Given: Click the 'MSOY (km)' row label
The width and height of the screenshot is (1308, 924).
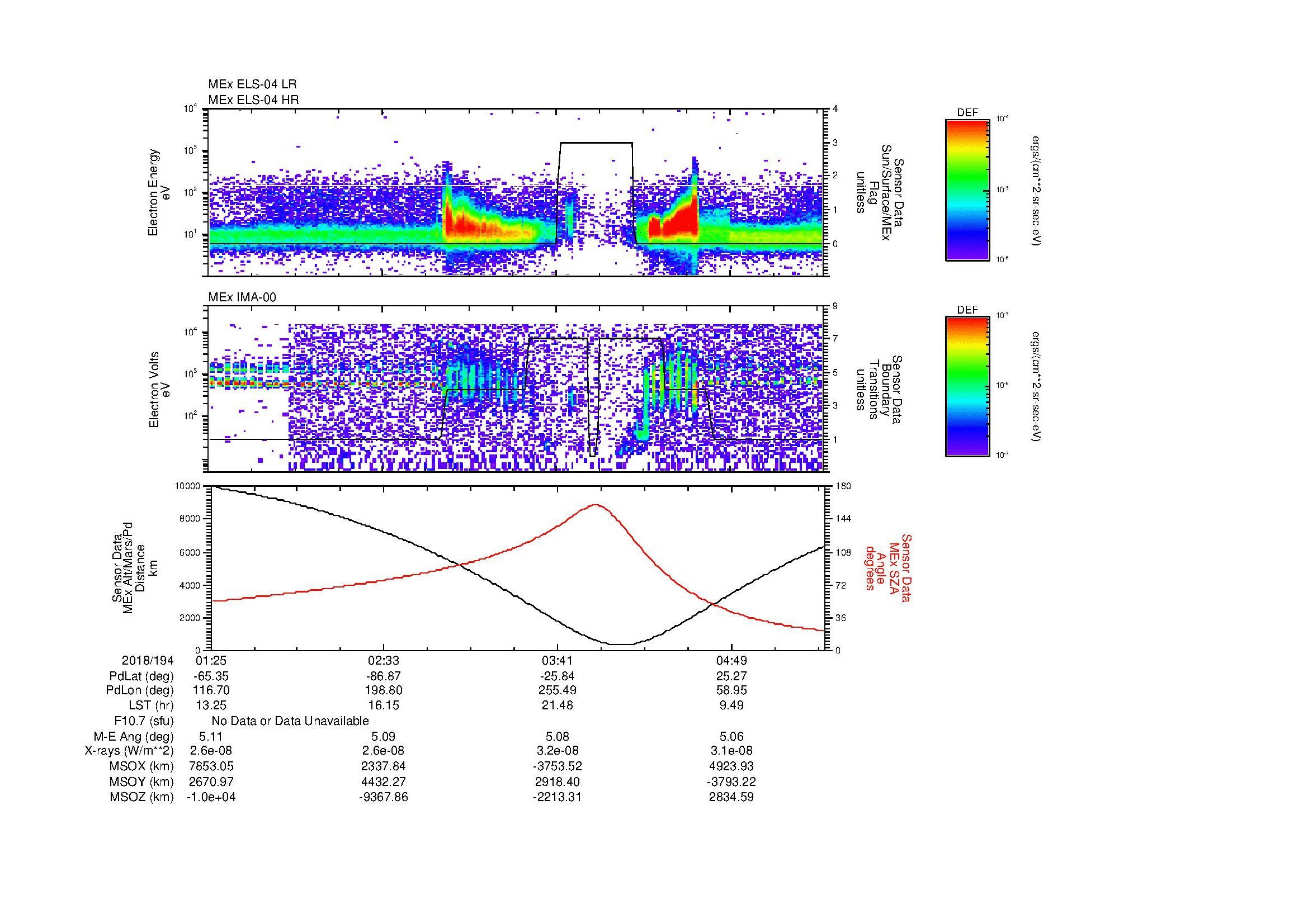Looking at the screenshot, I should coord(141,781).
